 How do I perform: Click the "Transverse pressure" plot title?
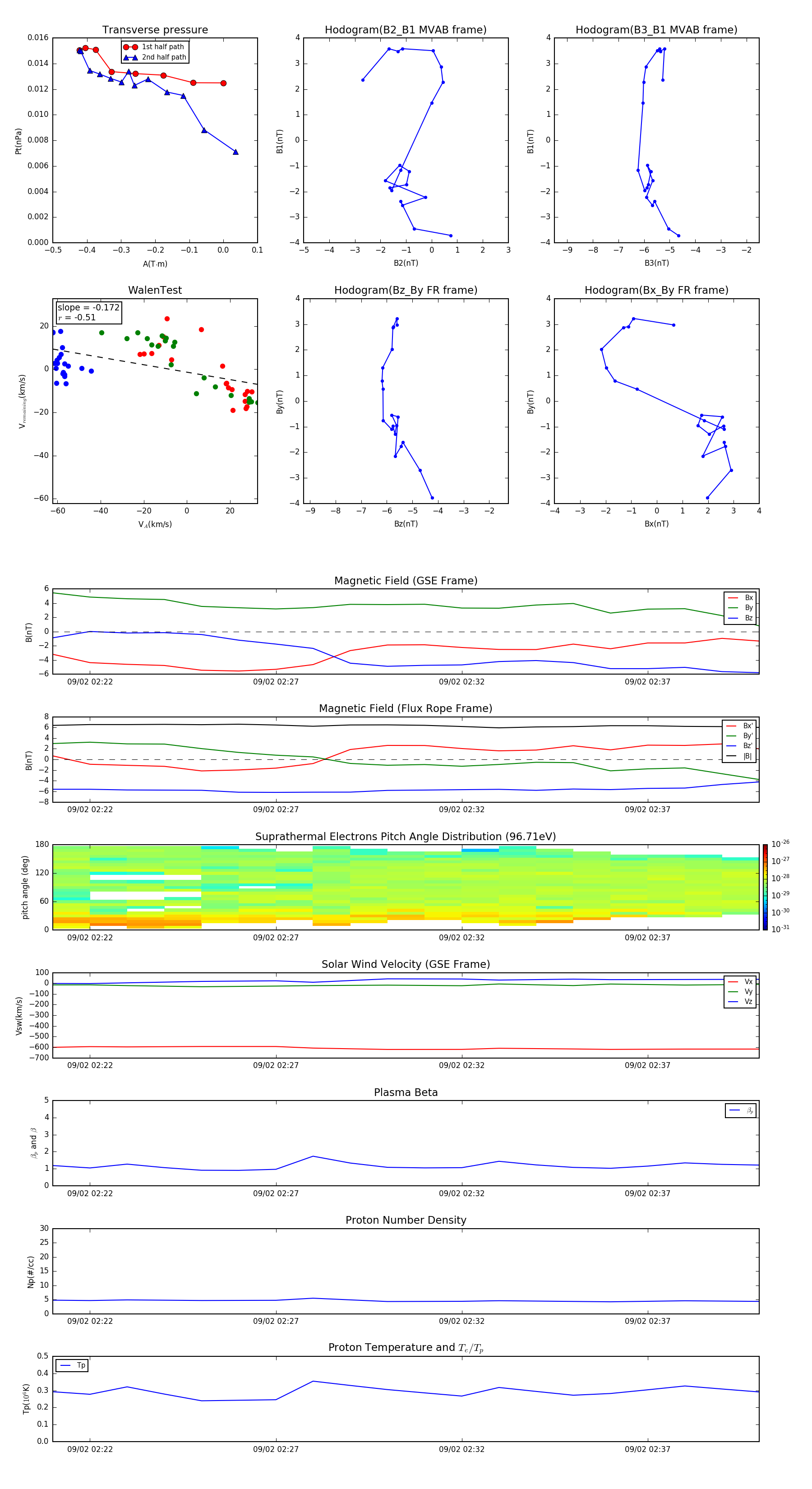click(x=155, y=30)
